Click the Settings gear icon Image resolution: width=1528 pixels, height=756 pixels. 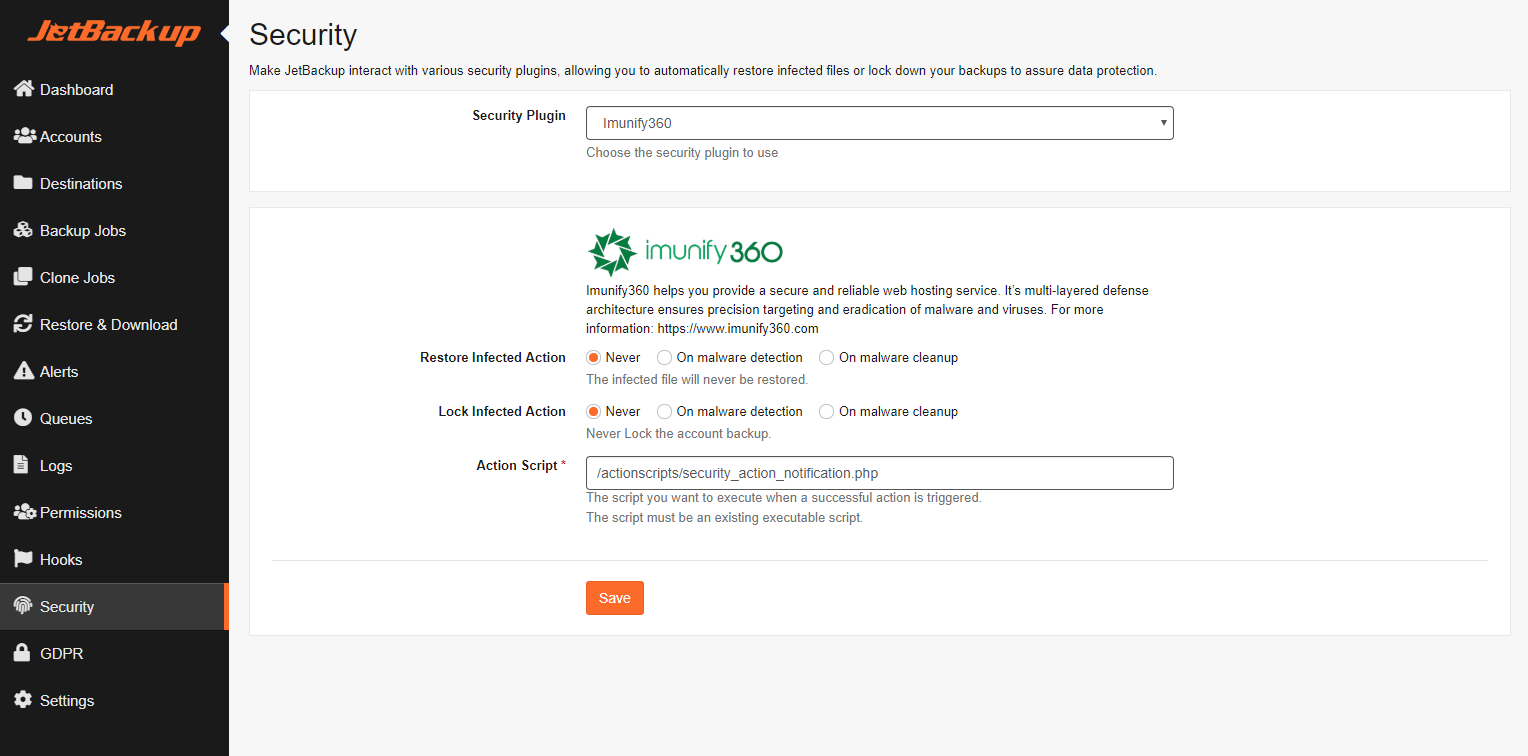click(x=23, y=700)
